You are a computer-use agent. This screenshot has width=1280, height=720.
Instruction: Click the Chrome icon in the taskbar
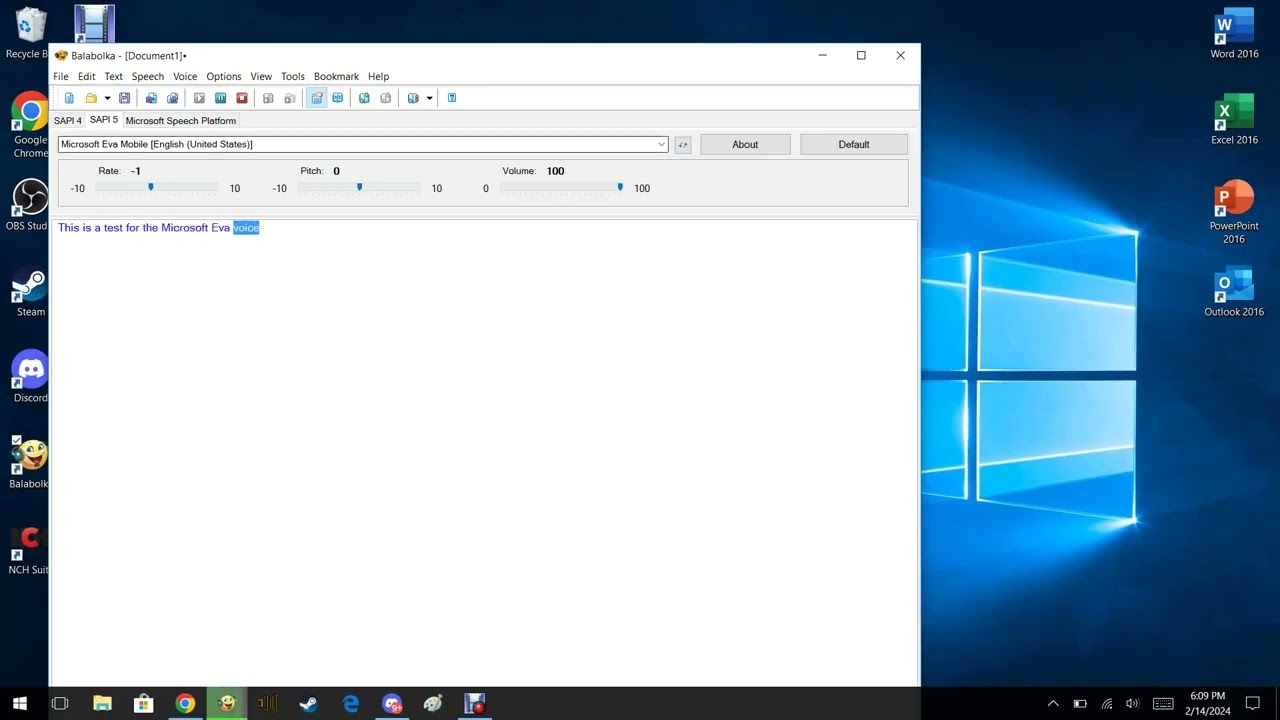coord(185,704)
